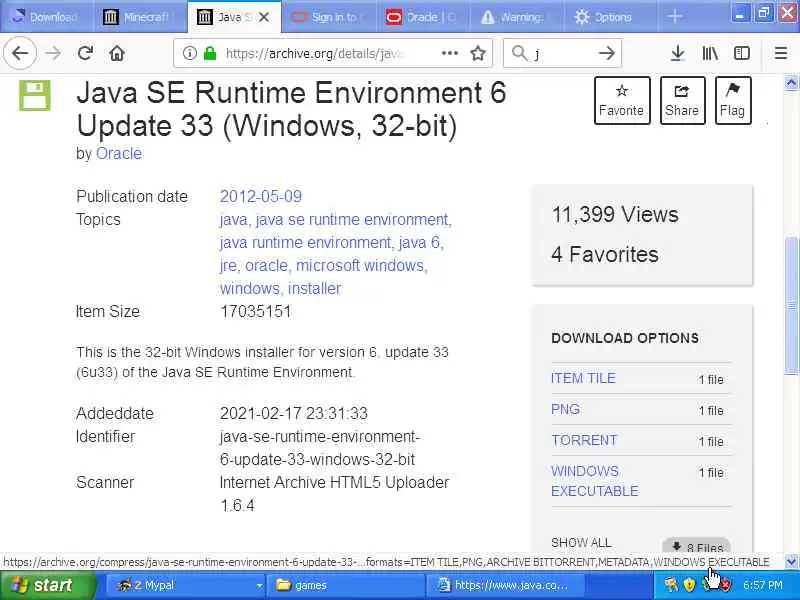Screen dimensions: 800x600
Task: Open page actions three-dot menu
Action: [x=449, y=53]
